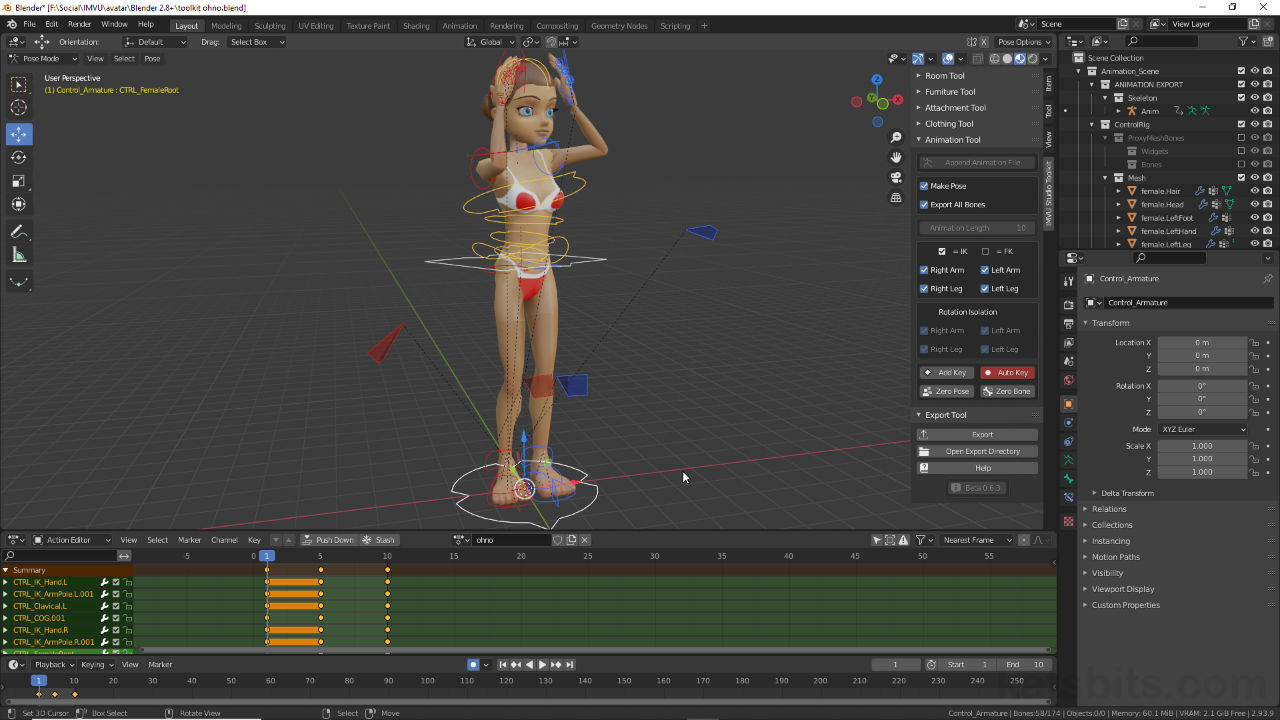Activate the Transform tool in the toolbar
Screen dimensions: 1280x720
tap(19, 203)
